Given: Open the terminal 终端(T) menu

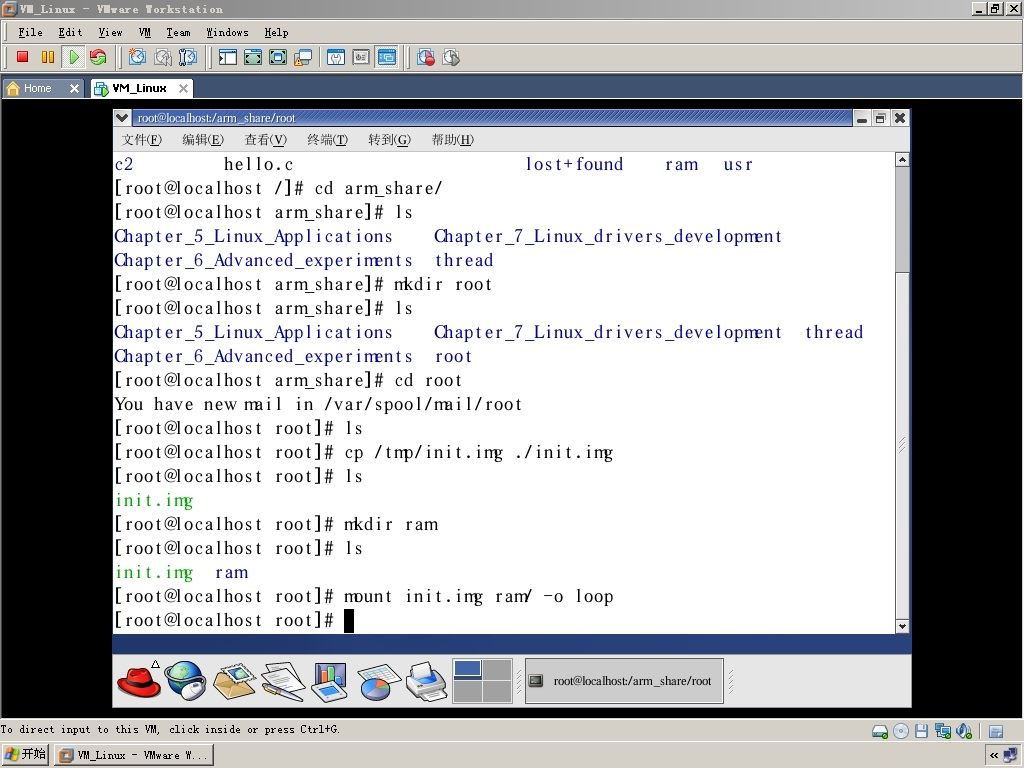Looking at the screenshot, I should click(x=327, y=139).
